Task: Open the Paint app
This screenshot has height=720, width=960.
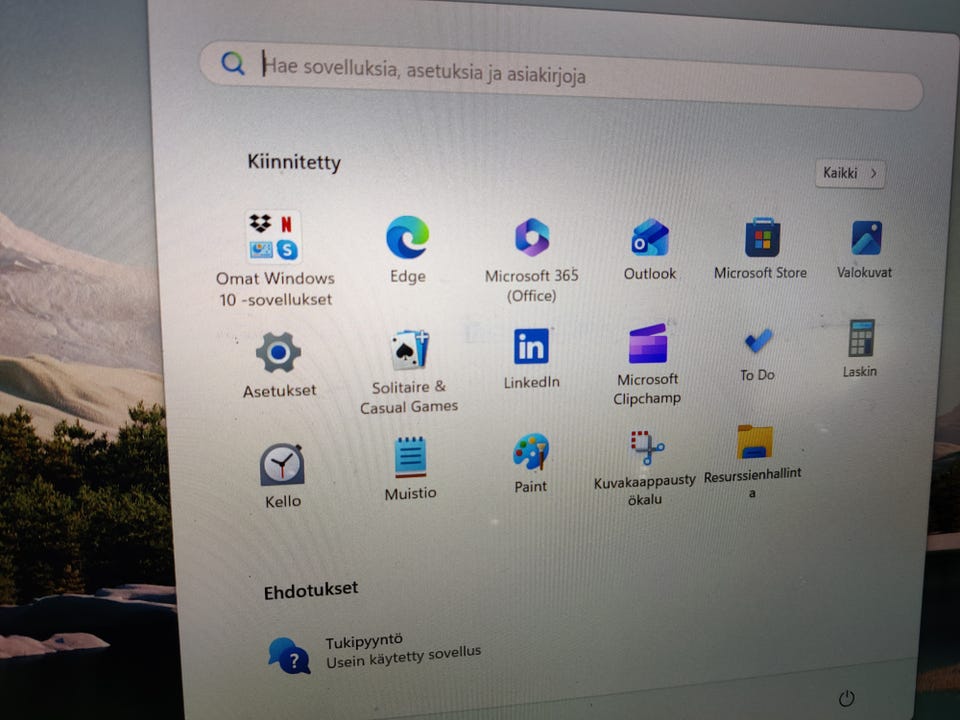Action: click(x=530, y=463)
